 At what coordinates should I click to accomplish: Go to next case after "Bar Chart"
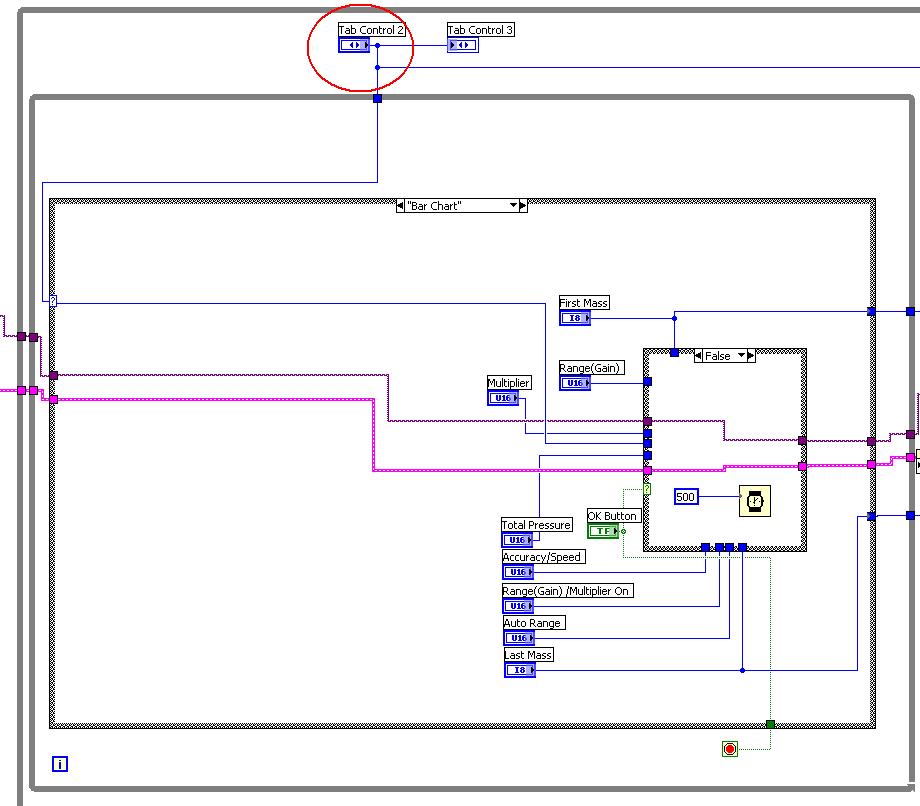point(523,205)
